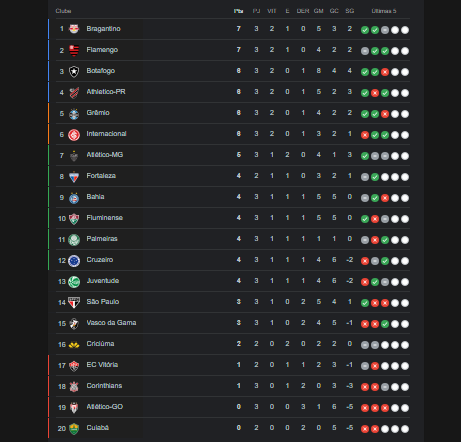Click the Bragantino club crest
This screenshot has height=442, width=461.
point(74,29)
